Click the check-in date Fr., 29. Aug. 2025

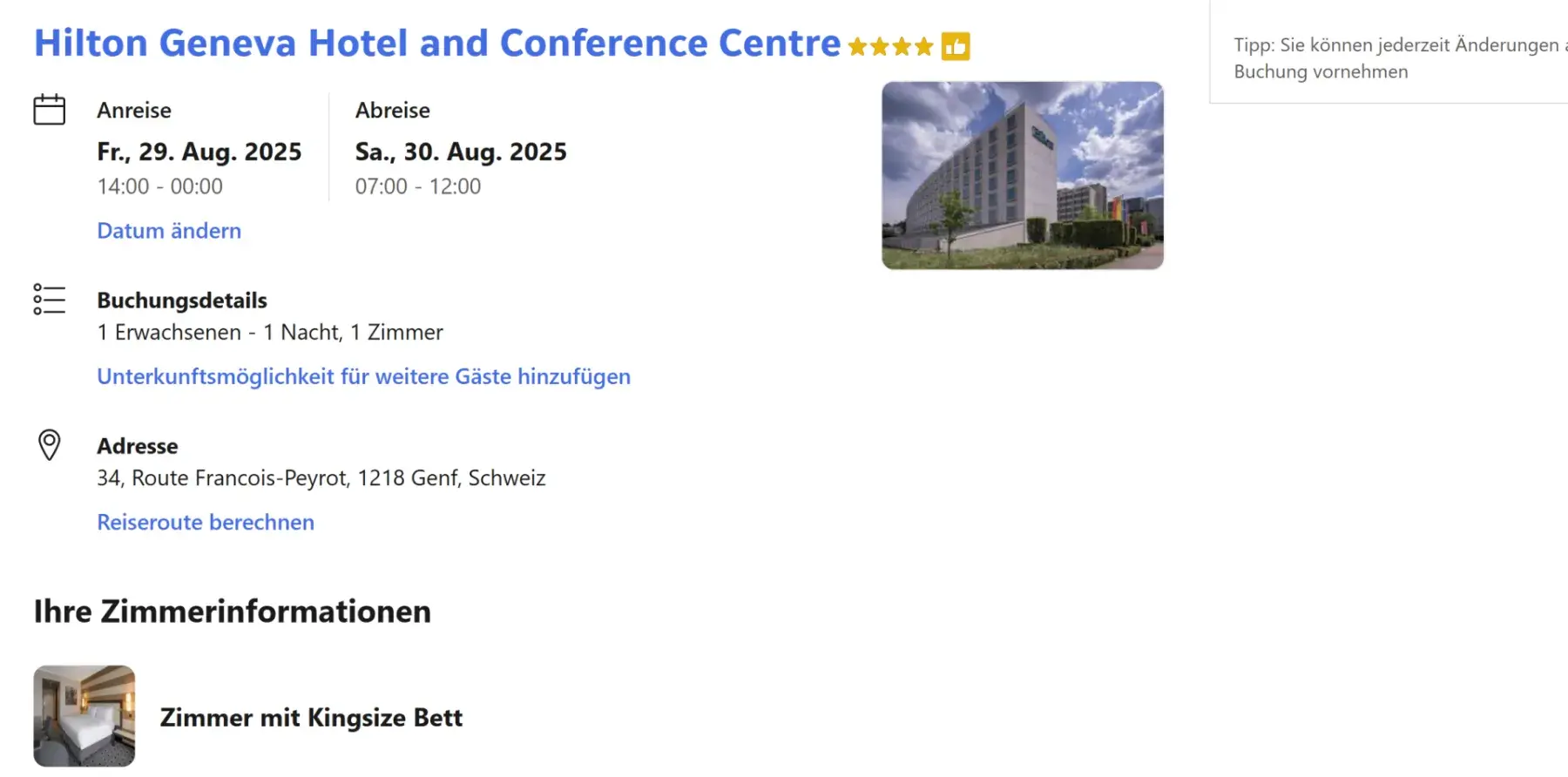point(199,152)
